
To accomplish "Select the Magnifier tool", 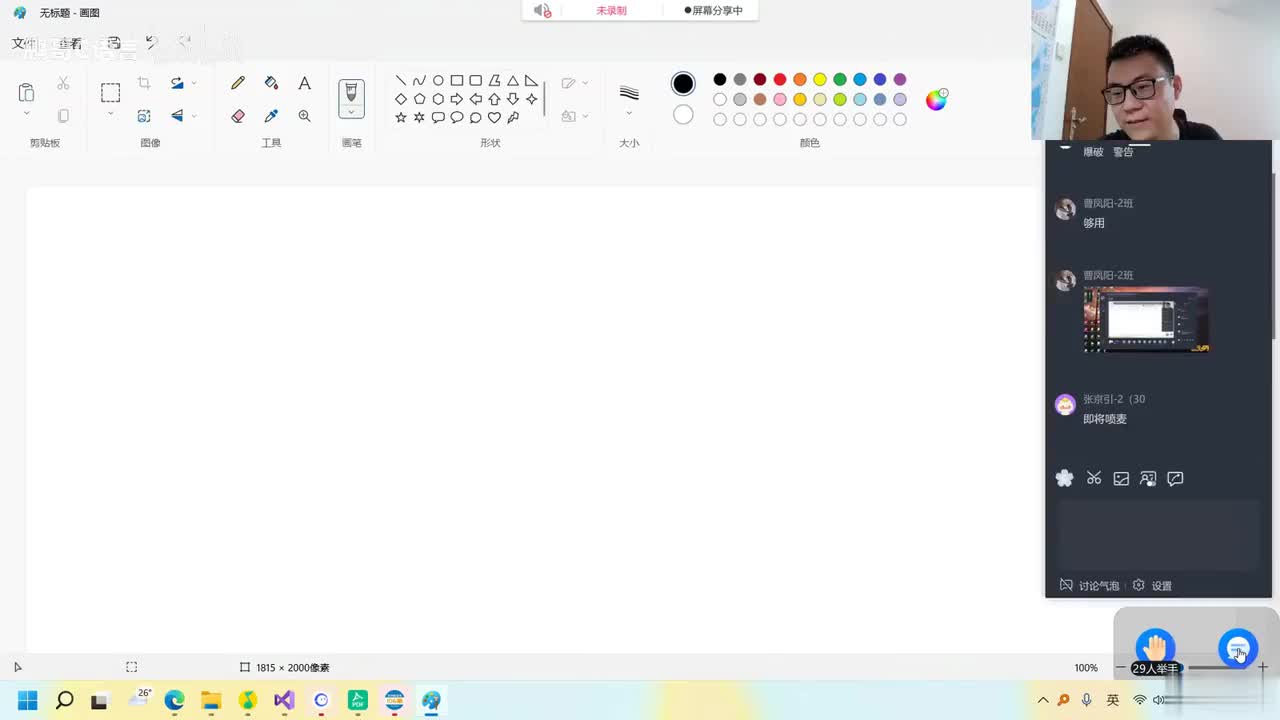I will (304, 116).
